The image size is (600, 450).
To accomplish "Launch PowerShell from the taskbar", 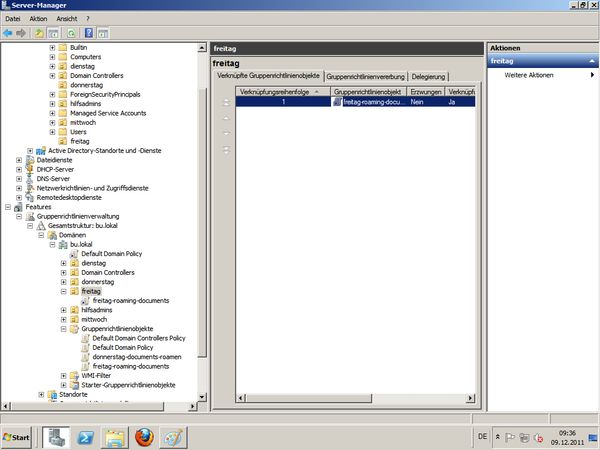I will 86,437.
